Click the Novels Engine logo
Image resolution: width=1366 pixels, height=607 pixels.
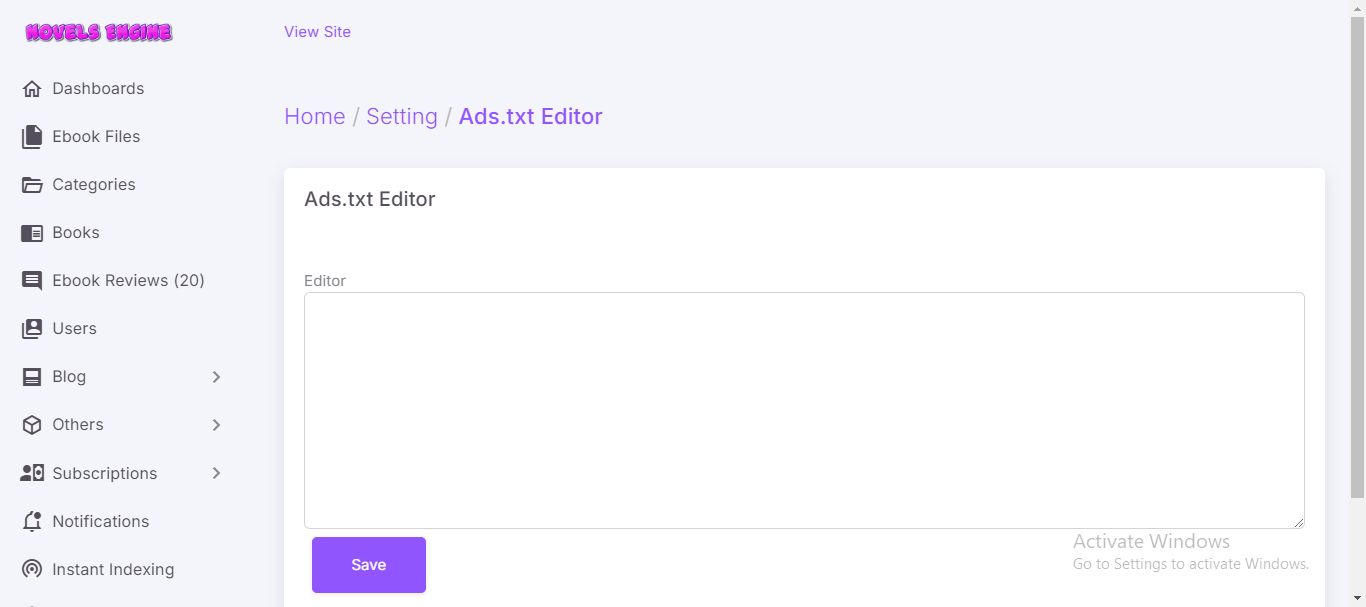99,32
